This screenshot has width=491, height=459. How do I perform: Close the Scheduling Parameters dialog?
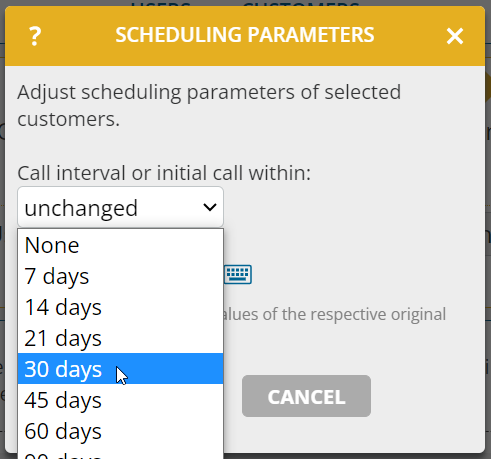coord(455,36)
